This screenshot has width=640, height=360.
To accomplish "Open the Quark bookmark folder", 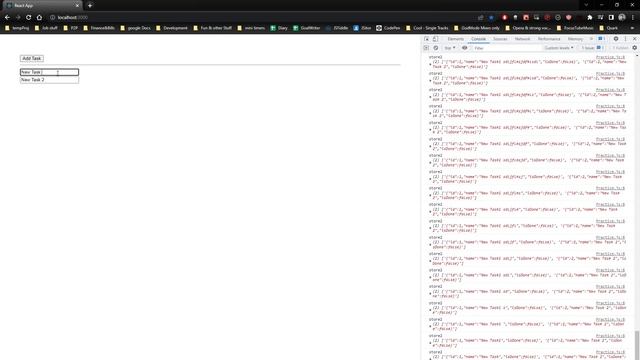I will [x=609, y=28].
